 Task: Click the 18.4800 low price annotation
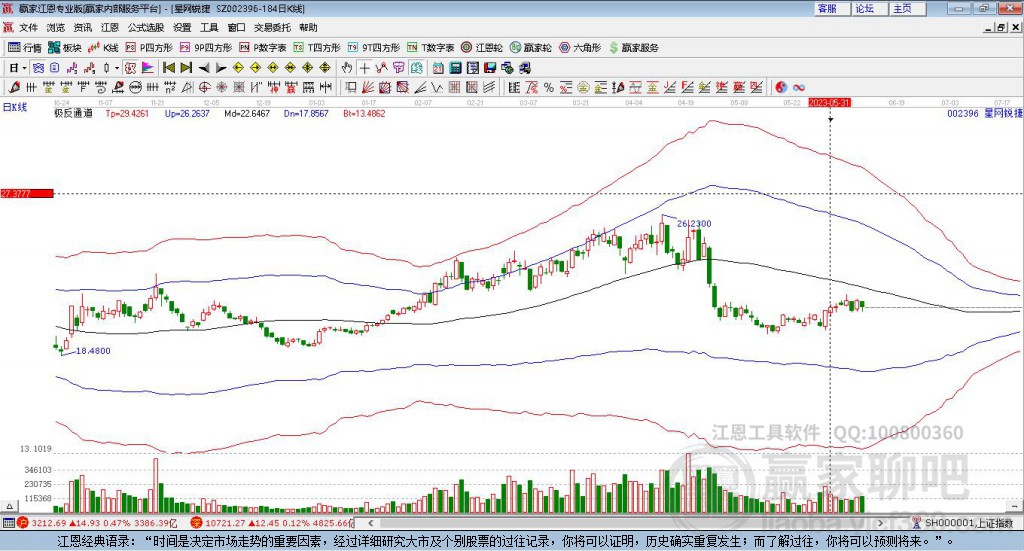pyautogui.click(x=93, y=351)
